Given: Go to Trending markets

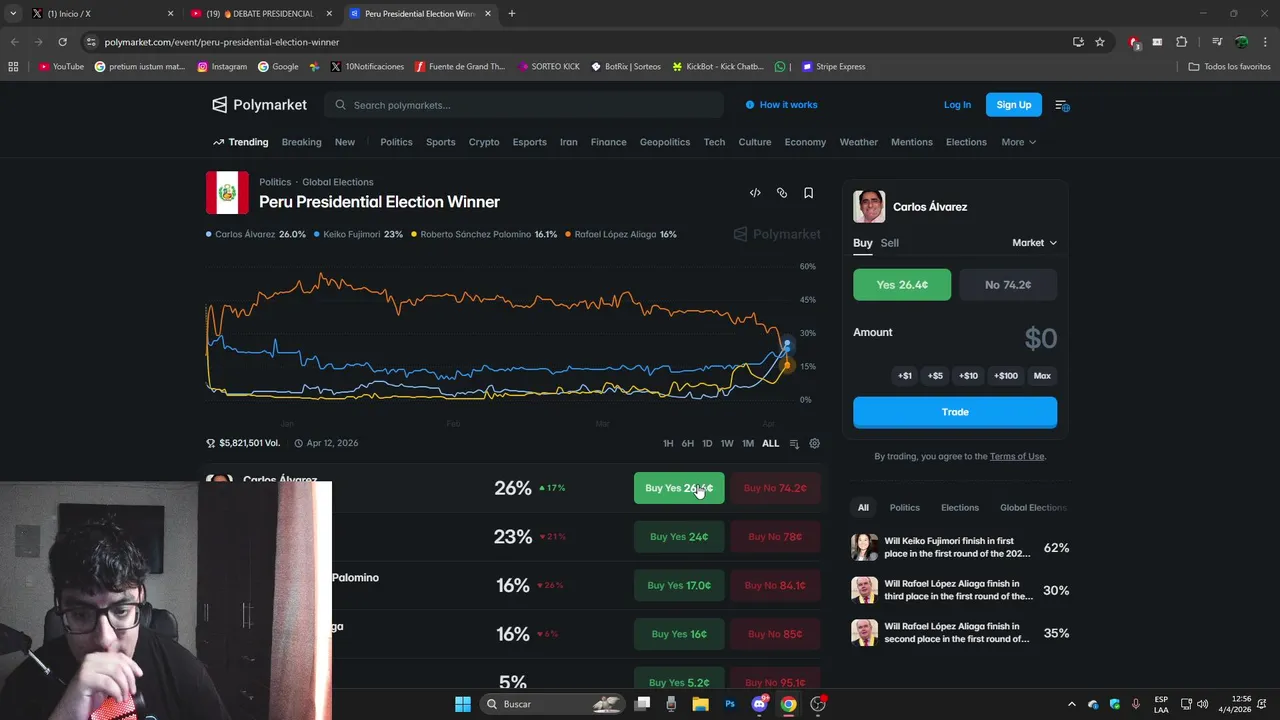Looking at the screenshot, I should coord(240,142).
